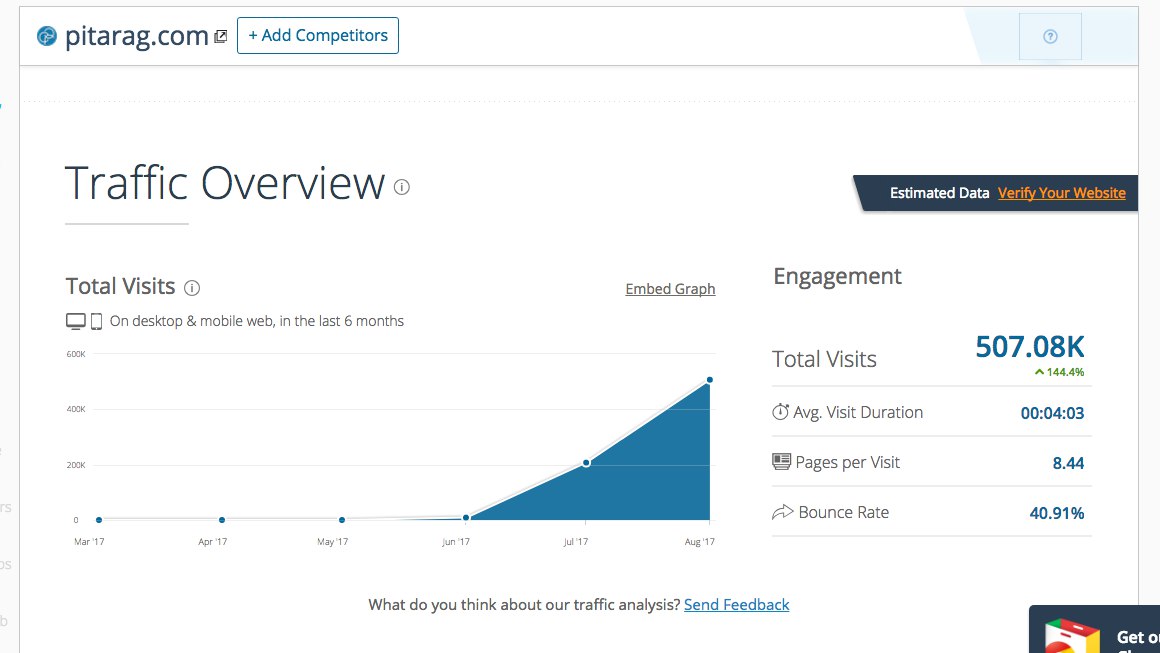Click the mobile device icon
This screenshot has width=1160, height=653.
(96, 321)
